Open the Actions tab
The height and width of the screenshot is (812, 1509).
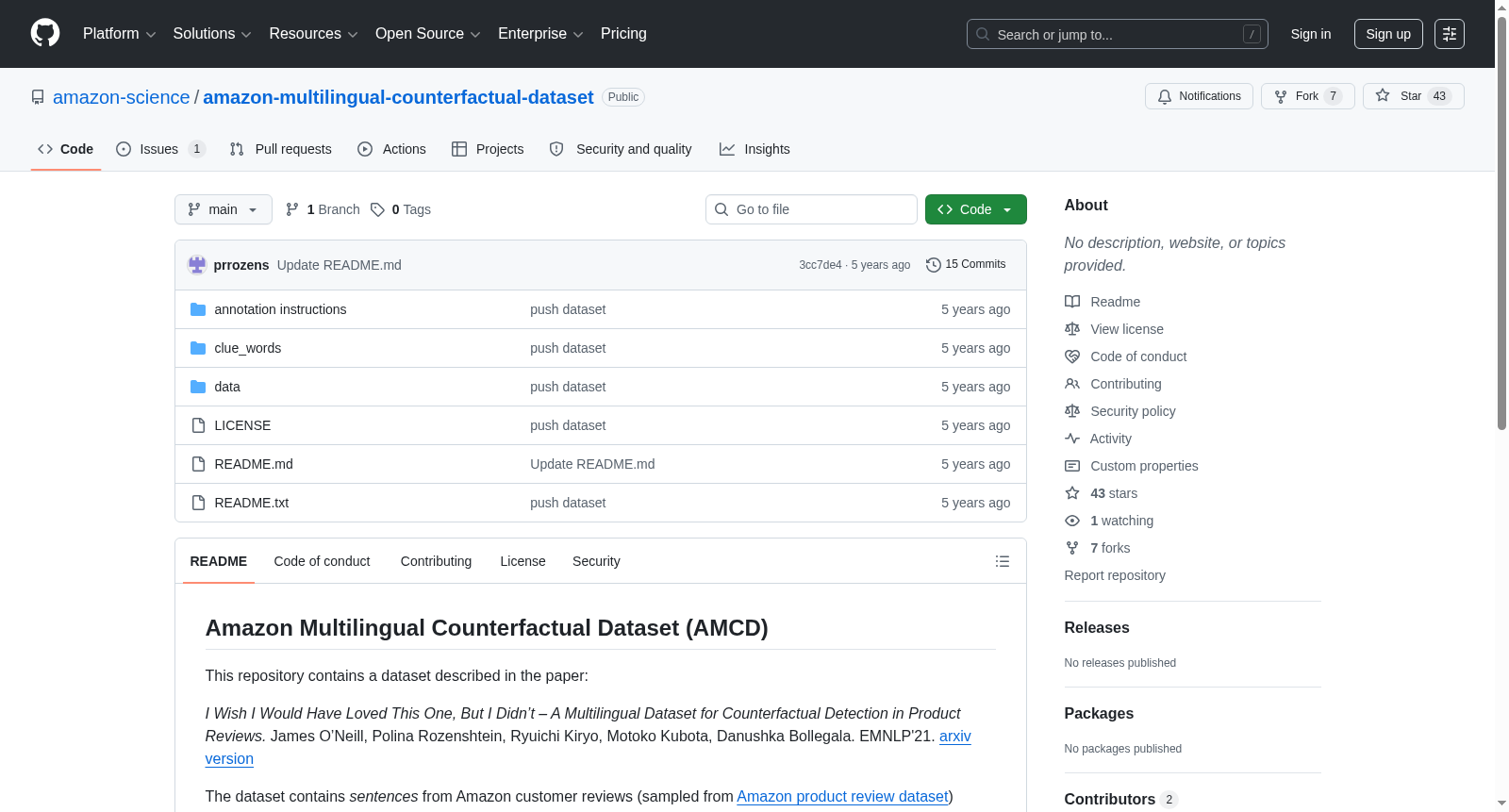tap(392, 149)
